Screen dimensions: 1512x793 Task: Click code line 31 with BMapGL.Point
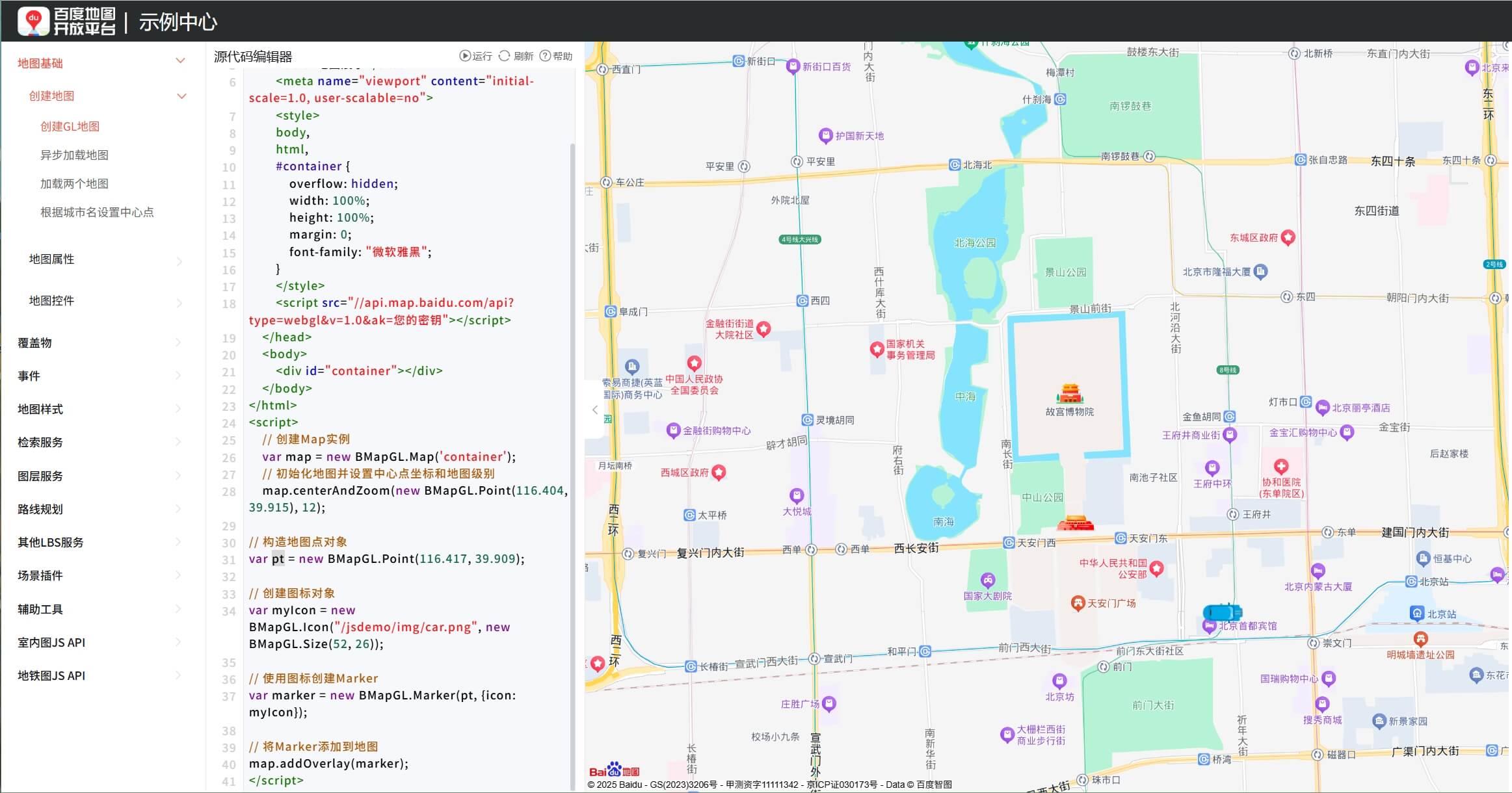(386, 558)
